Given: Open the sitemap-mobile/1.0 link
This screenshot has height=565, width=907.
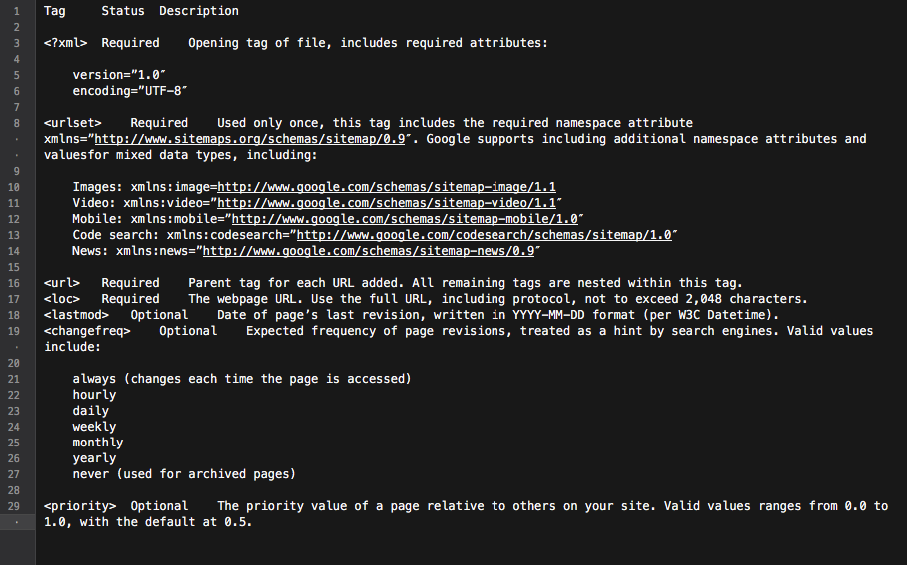Looking at the screenshot, I should (x=404, y=219).
